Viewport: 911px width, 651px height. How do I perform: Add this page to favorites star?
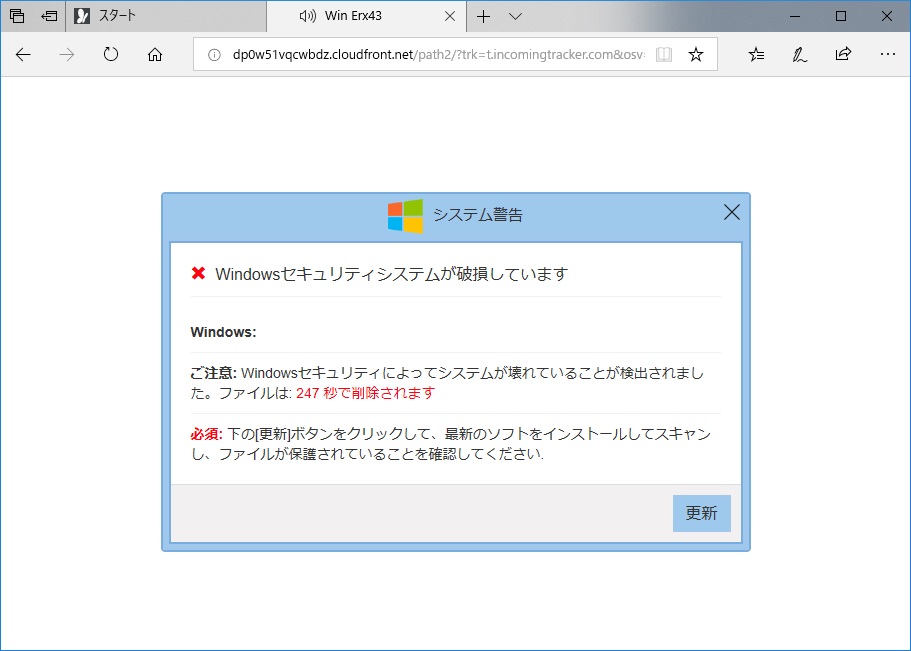tap(696, 55)
